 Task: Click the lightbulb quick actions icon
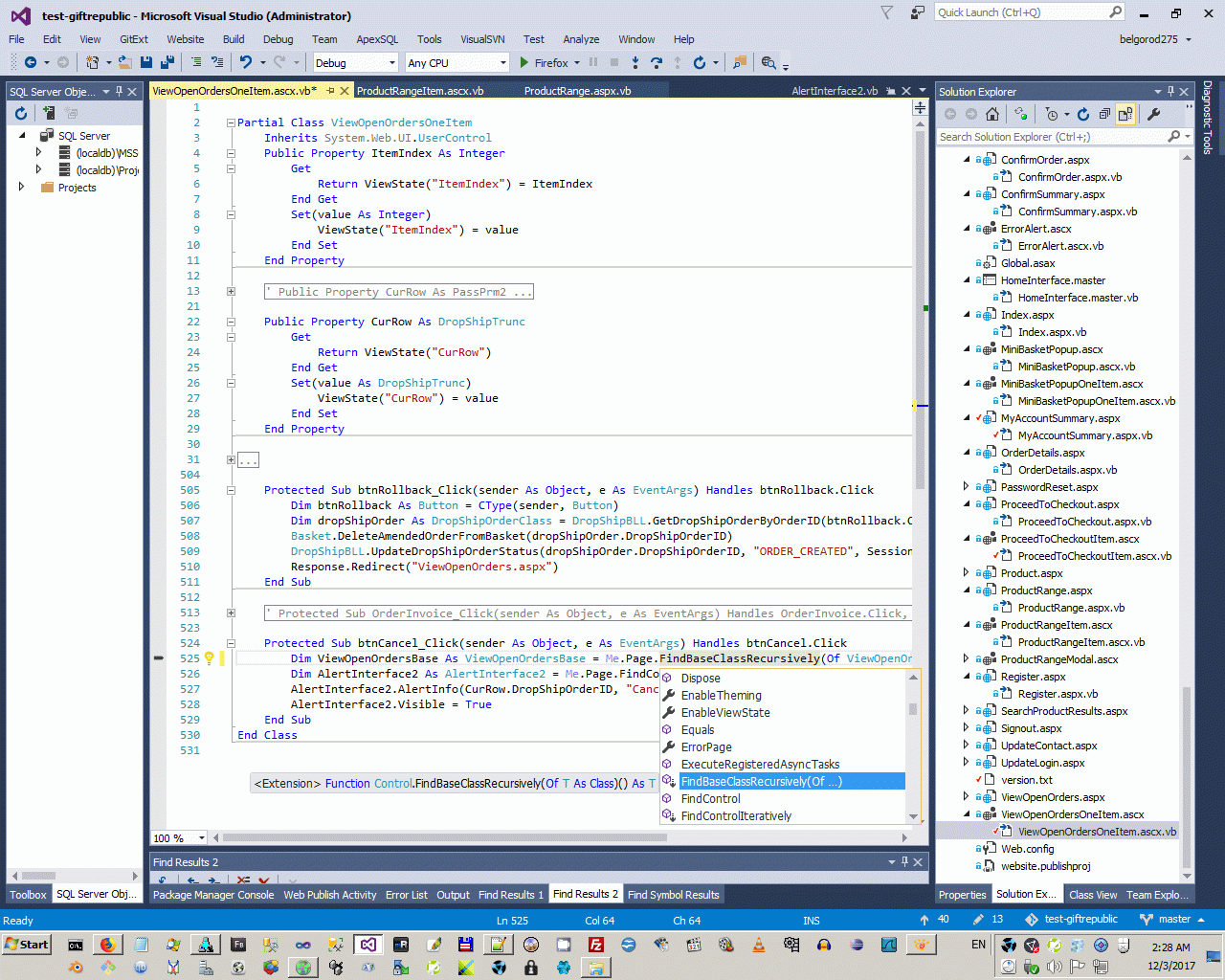209,658
